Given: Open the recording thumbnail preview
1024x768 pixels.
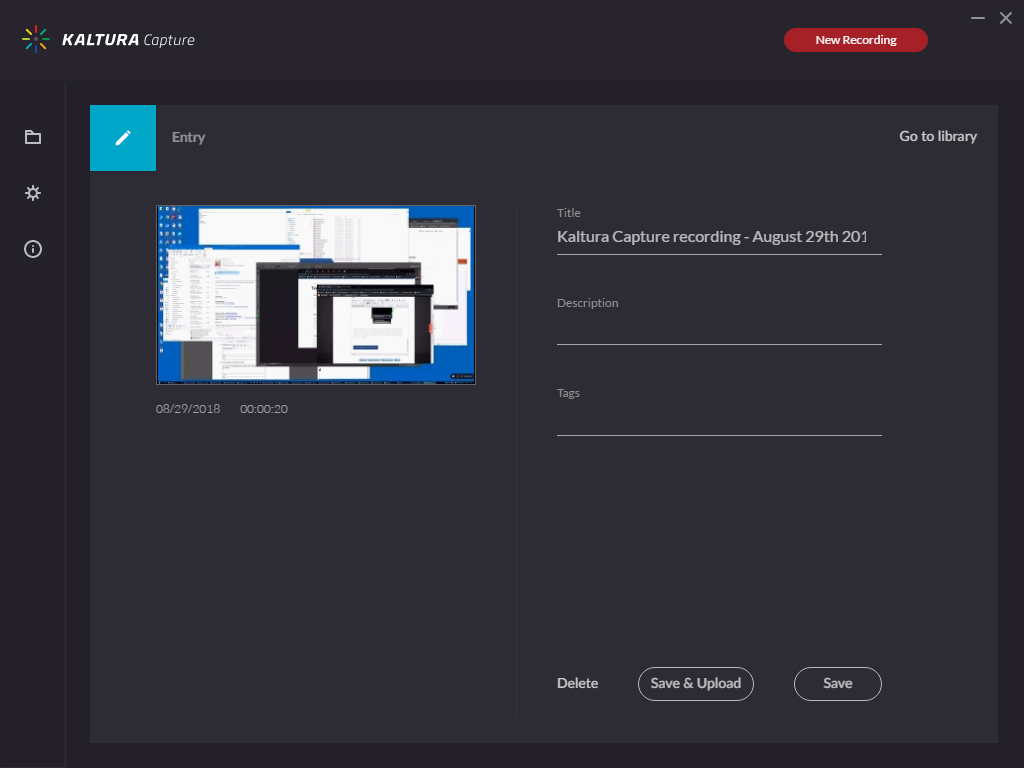Looking at the screenshot, I should [x=315, y=294].
